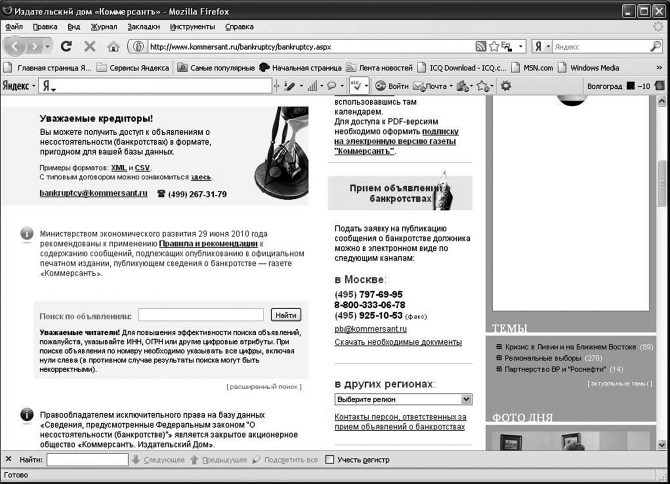Open the Почта dropdown arrow

click(451, 86)
